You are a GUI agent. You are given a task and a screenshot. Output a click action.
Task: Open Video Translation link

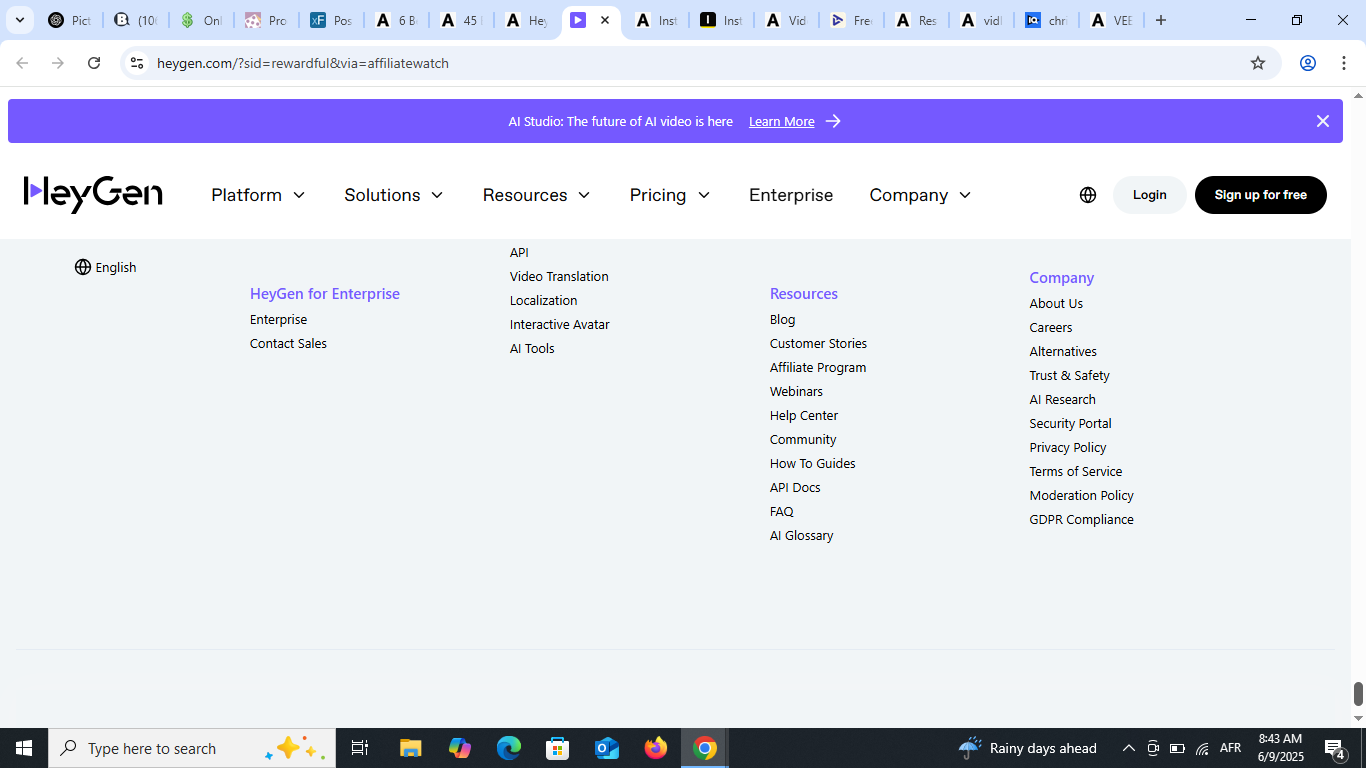click(559, 277)
